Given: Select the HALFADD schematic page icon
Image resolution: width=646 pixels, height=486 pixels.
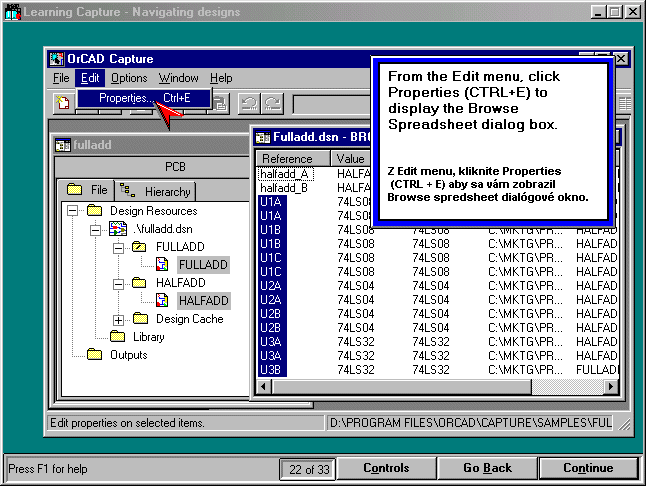Looking at the screenshot, I should click(x=162, y=301).
